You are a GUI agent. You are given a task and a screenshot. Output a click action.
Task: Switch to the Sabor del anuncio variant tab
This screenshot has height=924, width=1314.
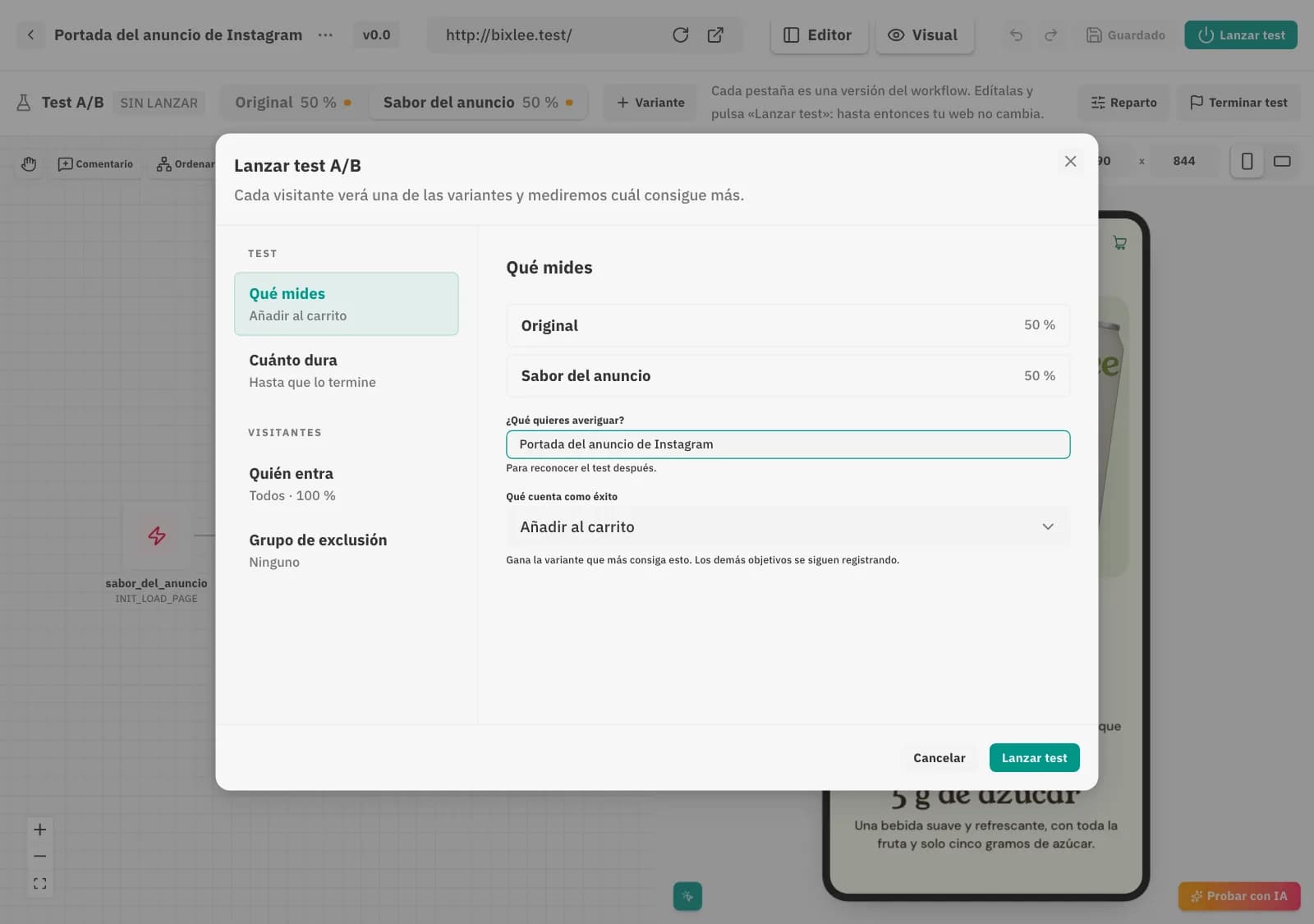tap(478, 103)
